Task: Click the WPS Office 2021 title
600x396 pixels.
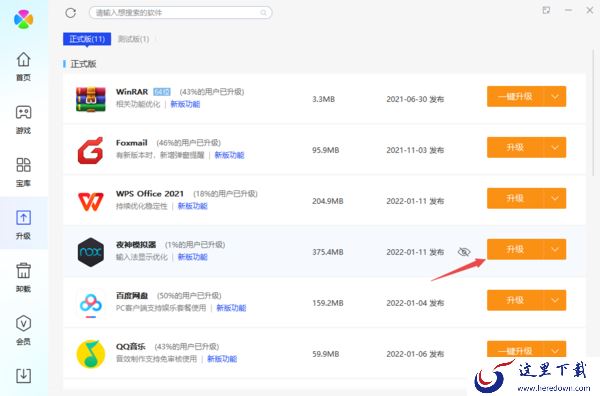Action: (x=150, y=194)
